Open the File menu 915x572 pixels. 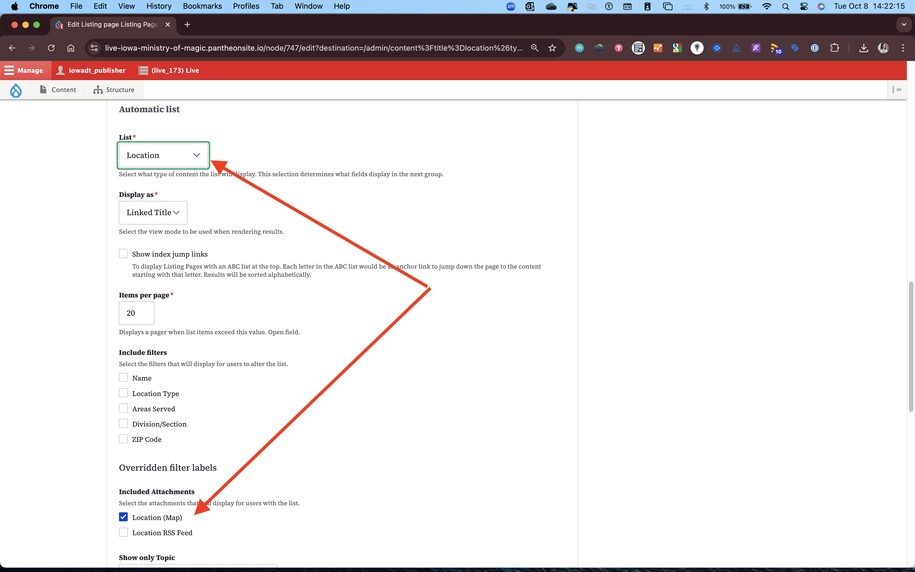point(76,6)
